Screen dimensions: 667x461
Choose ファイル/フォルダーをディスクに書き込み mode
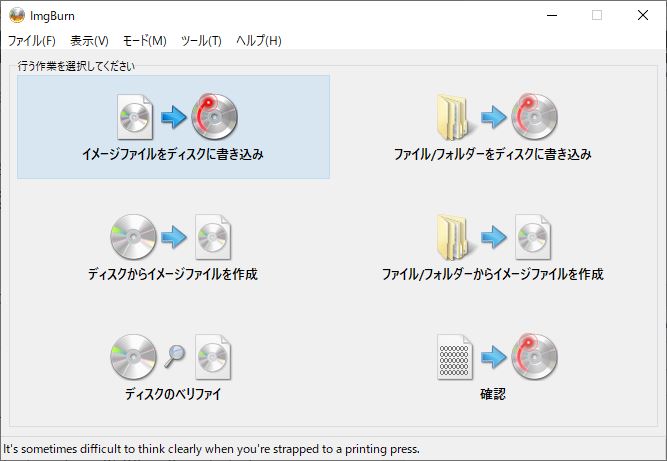(493, 127)
